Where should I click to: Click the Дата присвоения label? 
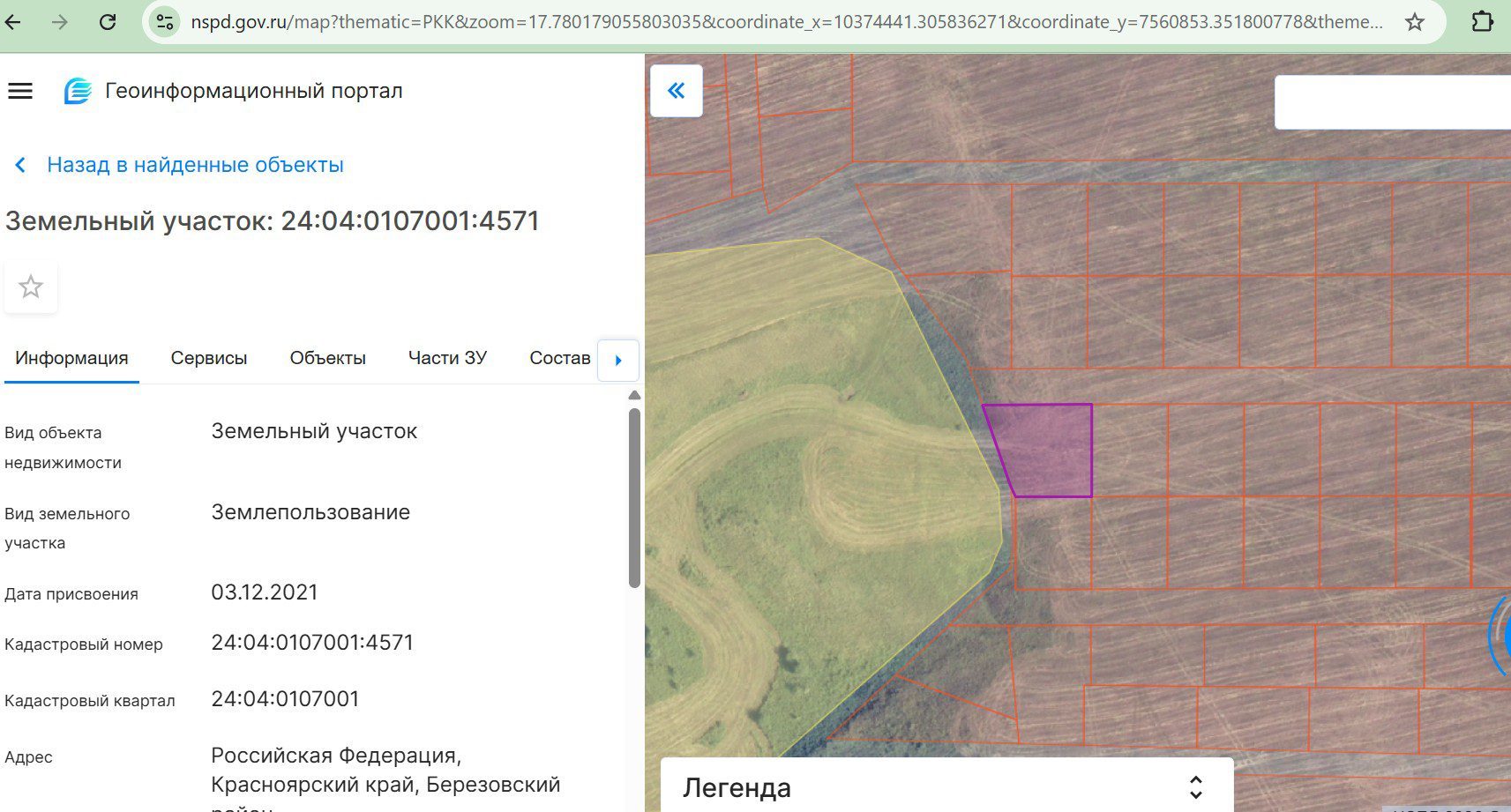pos(71,594)
